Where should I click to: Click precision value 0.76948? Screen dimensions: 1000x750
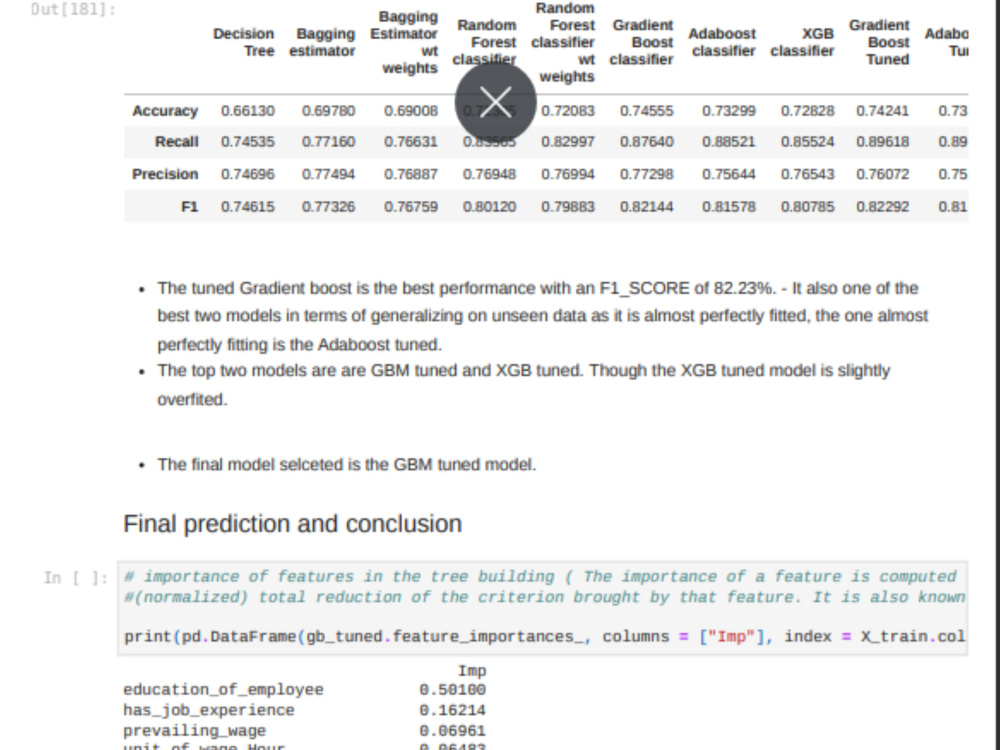pos(489,174)
